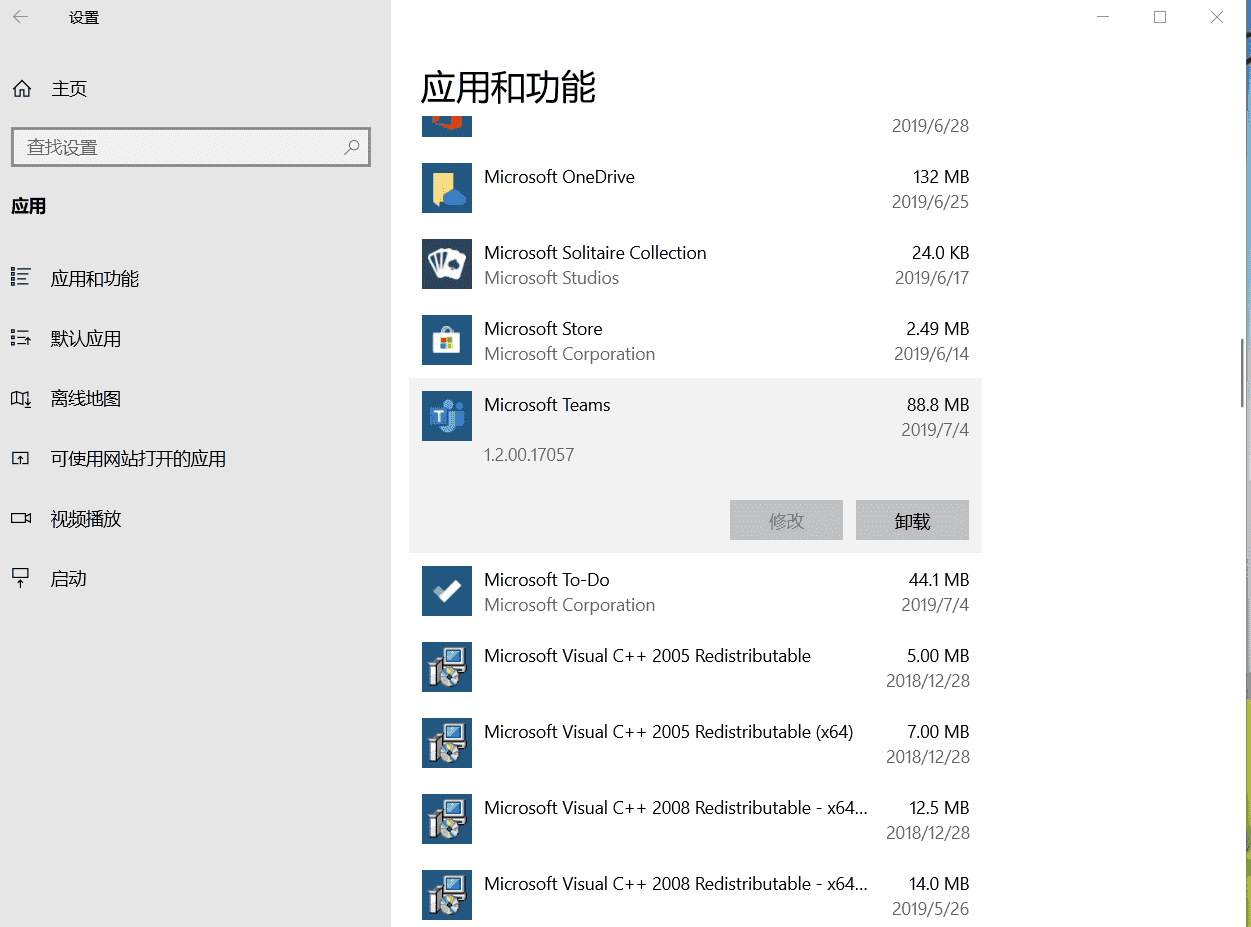Click the back arrow in the title bar

21,17
